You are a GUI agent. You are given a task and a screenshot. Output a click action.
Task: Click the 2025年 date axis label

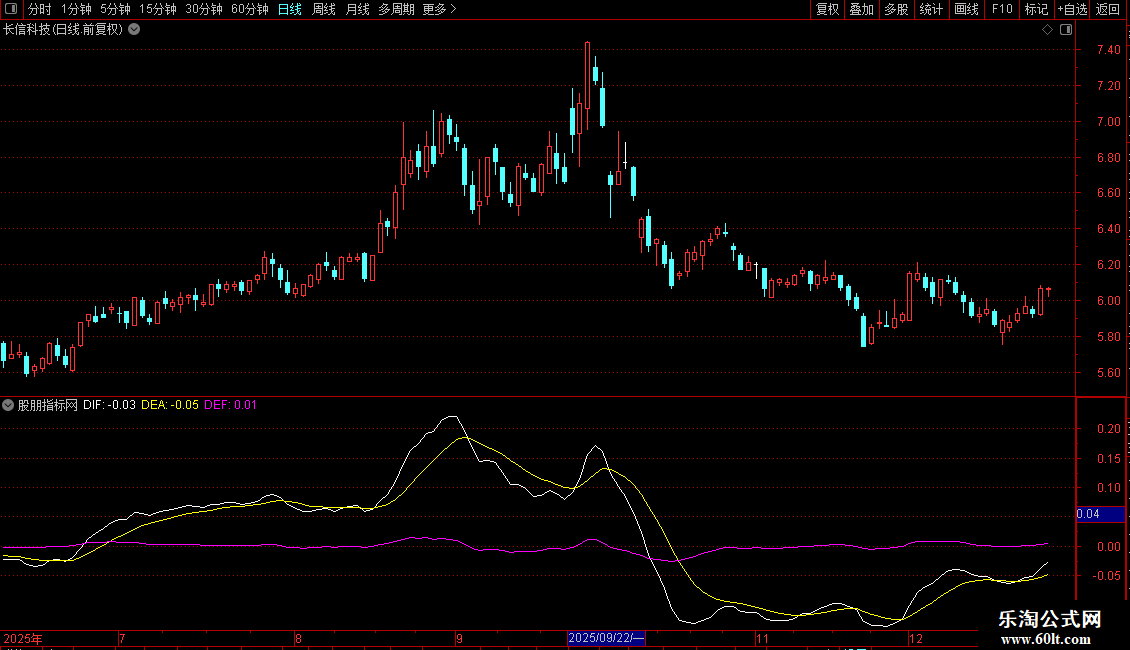(23, 638)
